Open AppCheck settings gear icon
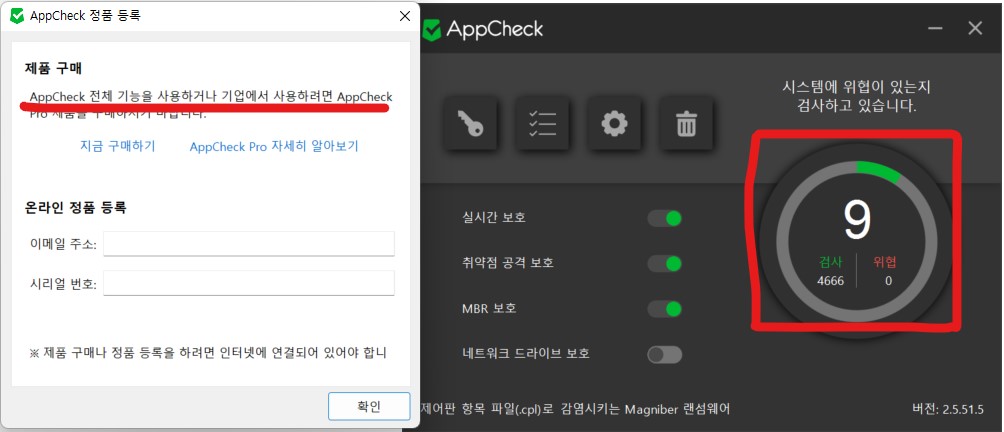The width and height of the screenshot is (1004, 432). point(615,123)
